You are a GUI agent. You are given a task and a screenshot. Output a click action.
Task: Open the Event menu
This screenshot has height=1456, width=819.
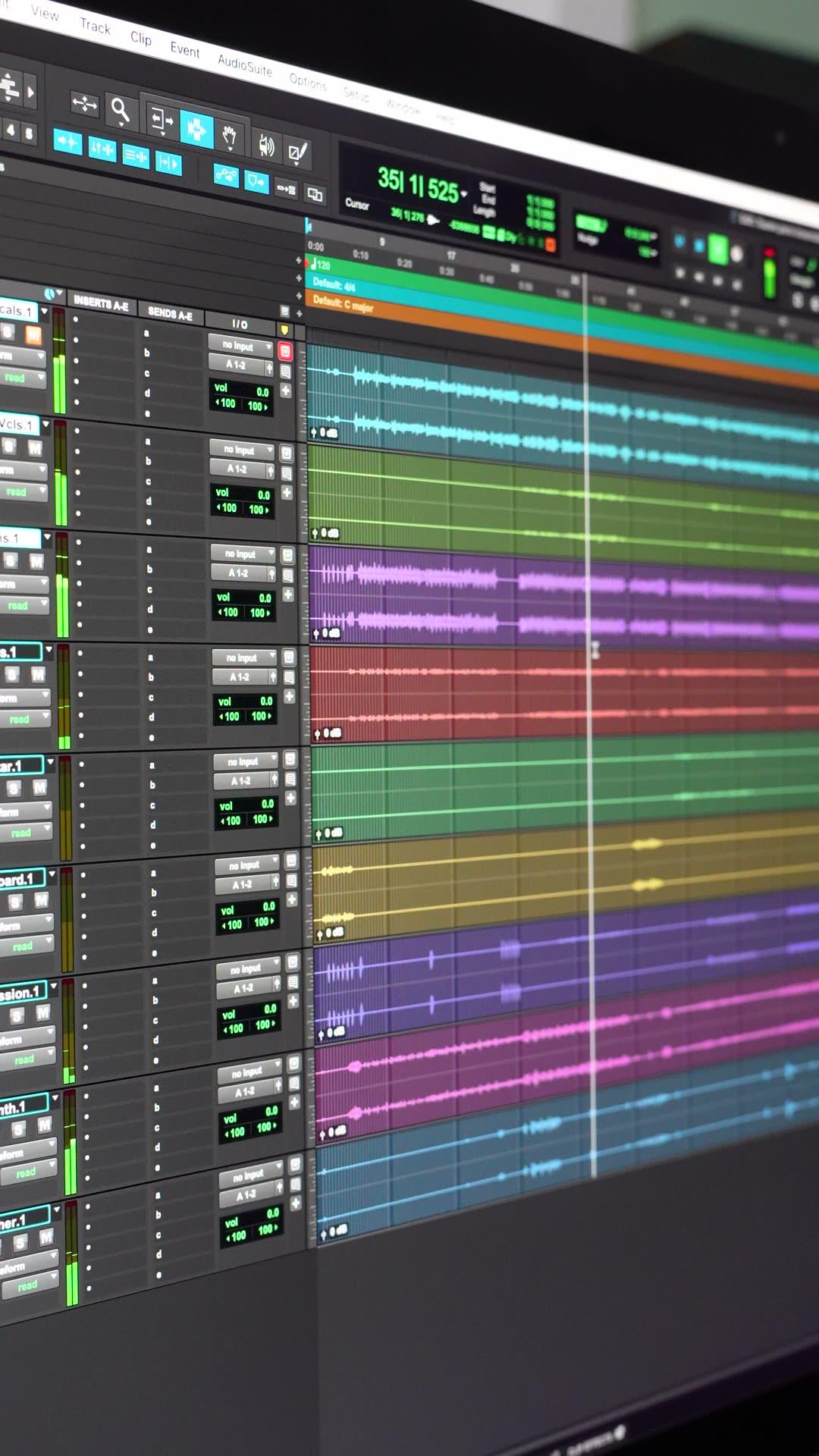185,50
